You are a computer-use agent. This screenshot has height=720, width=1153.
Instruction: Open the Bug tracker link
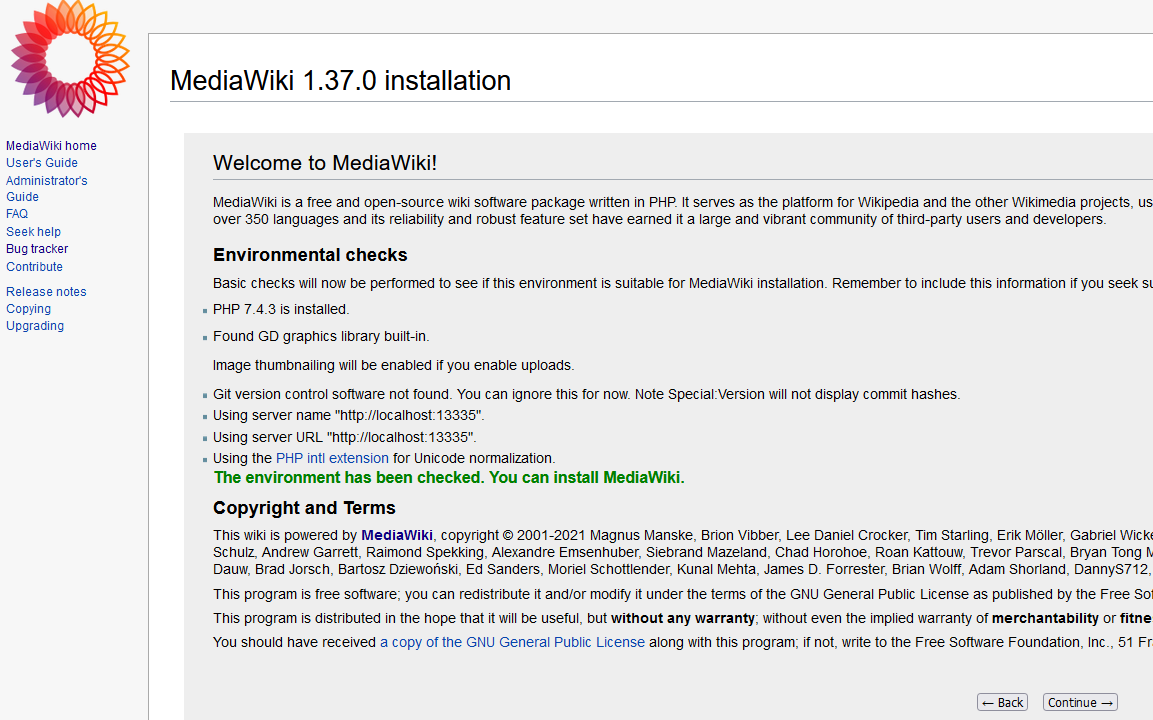point(37,249)
